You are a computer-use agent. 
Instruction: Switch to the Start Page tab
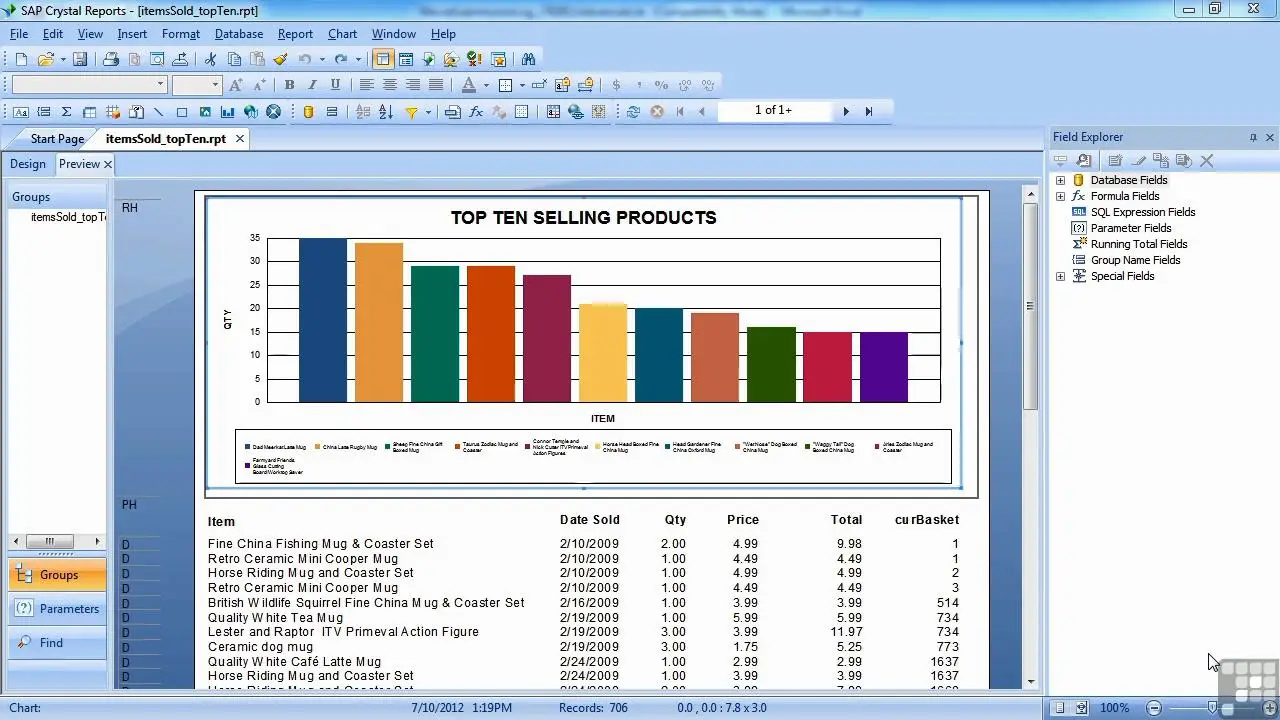coord(57,139)
